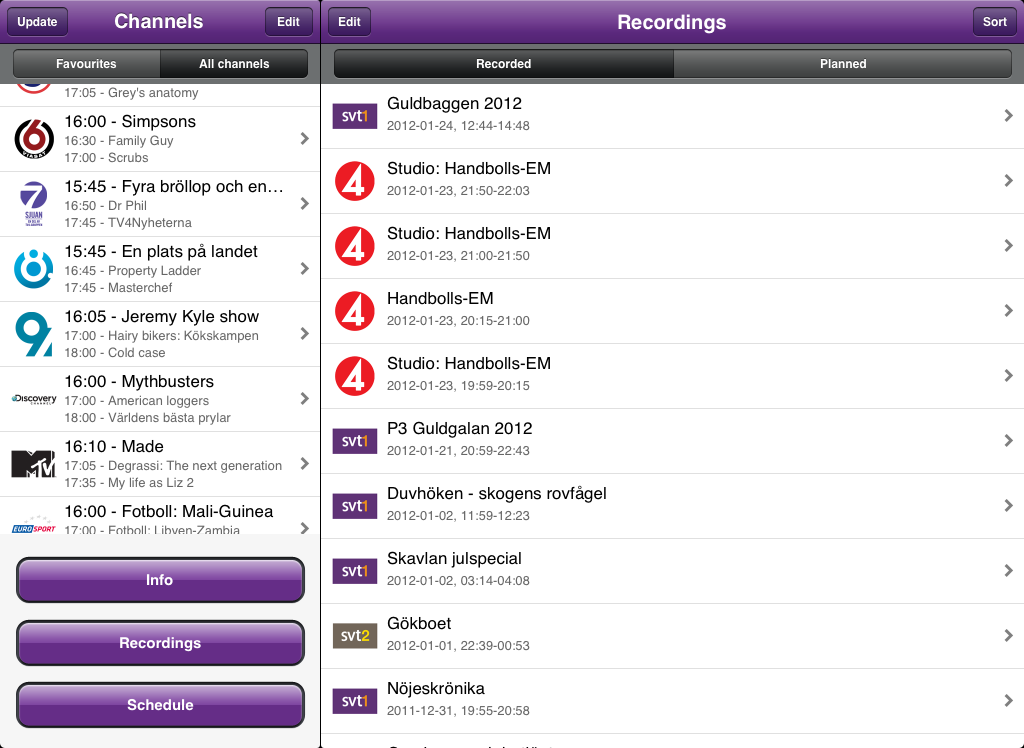
Task: Tap the MTV channel logo
Action: click(34, 464)
